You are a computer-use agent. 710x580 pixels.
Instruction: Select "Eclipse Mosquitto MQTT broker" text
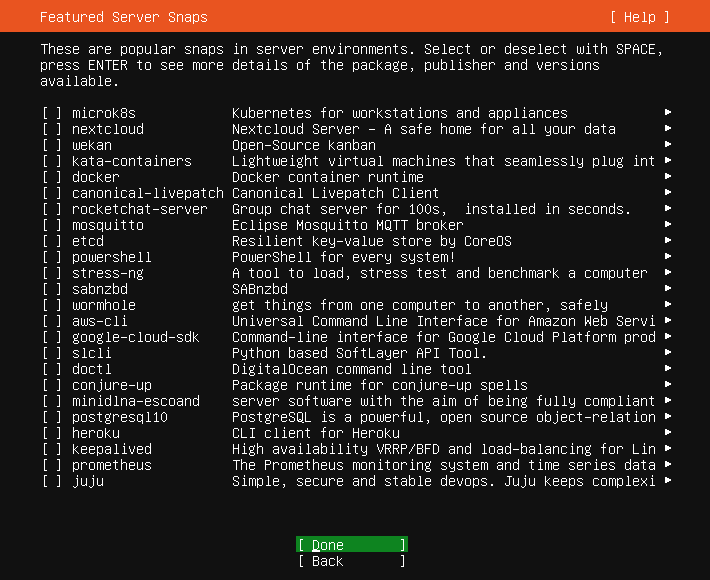coord(348,225)
